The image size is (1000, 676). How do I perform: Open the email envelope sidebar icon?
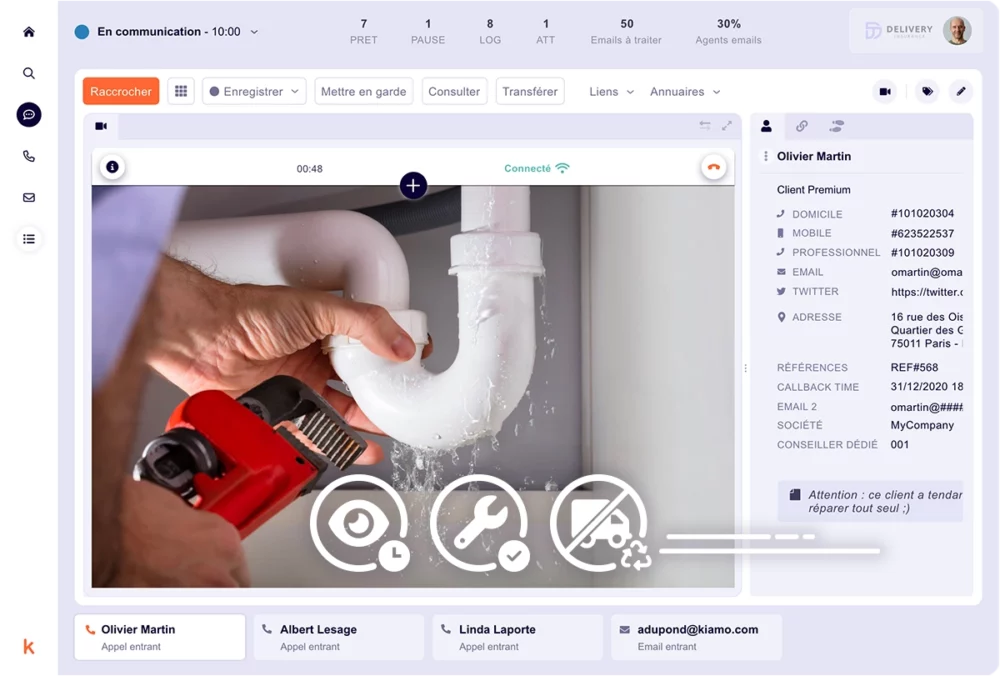click(x=29, y=198)
